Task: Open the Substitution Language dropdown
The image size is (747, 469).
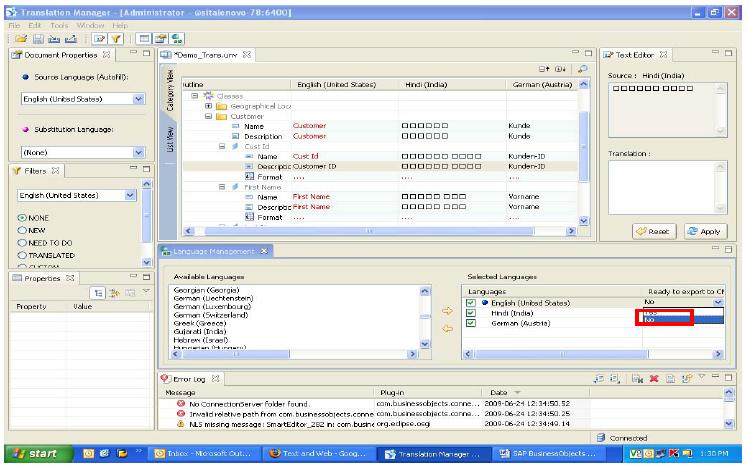Action: pos(138,153)
